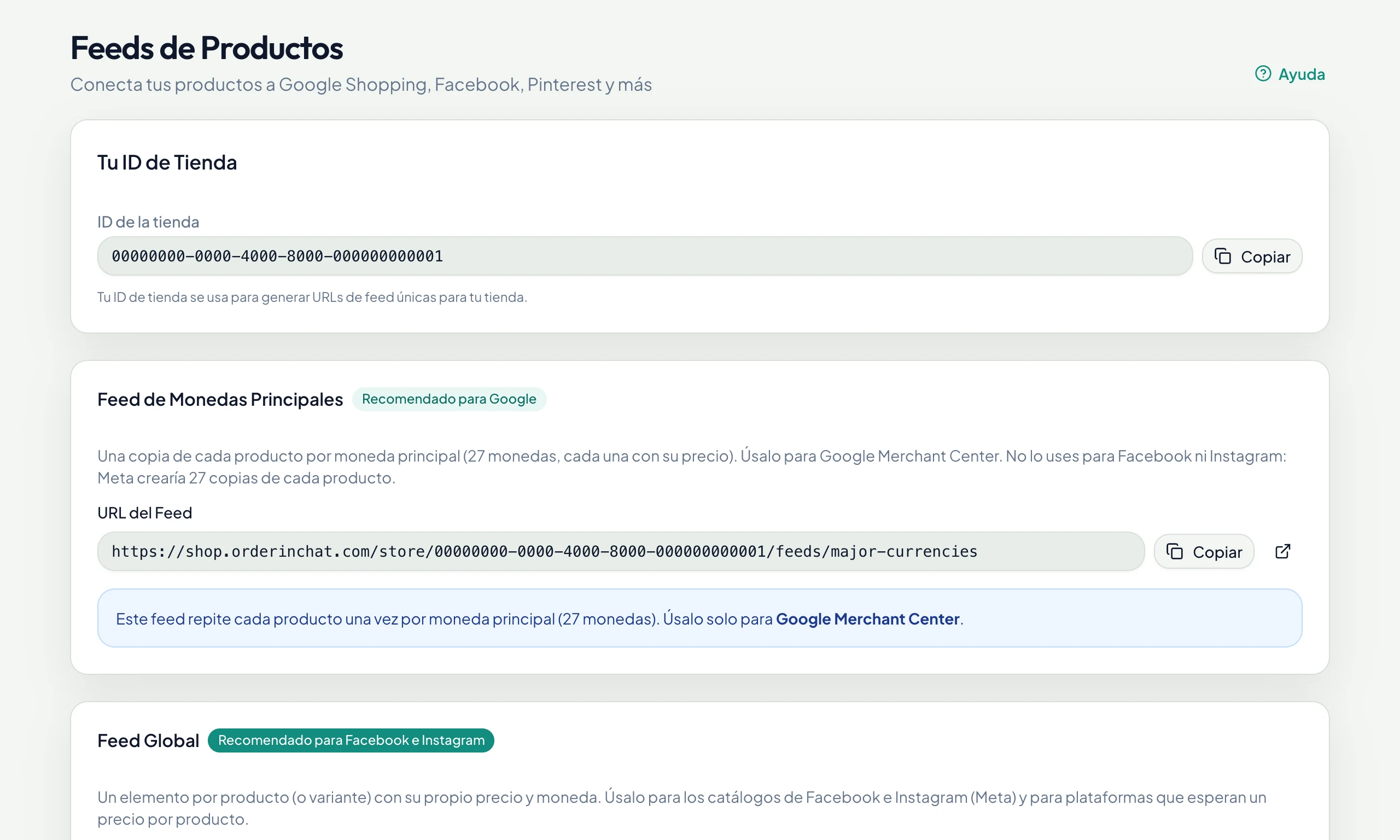Viewport: 1400px width, 840px height.
Task: Click the Recomendado para Facebook e Instagram badge
Action: coord(351,740)
